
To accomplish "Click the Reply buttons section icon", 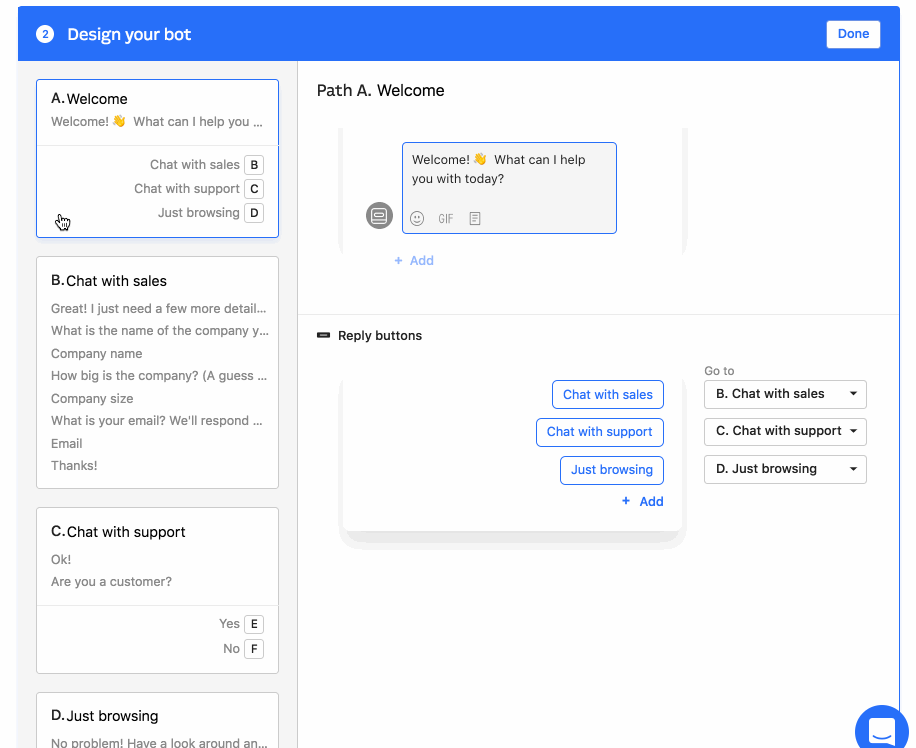I will pyautogui.click(x=323, y=336).
